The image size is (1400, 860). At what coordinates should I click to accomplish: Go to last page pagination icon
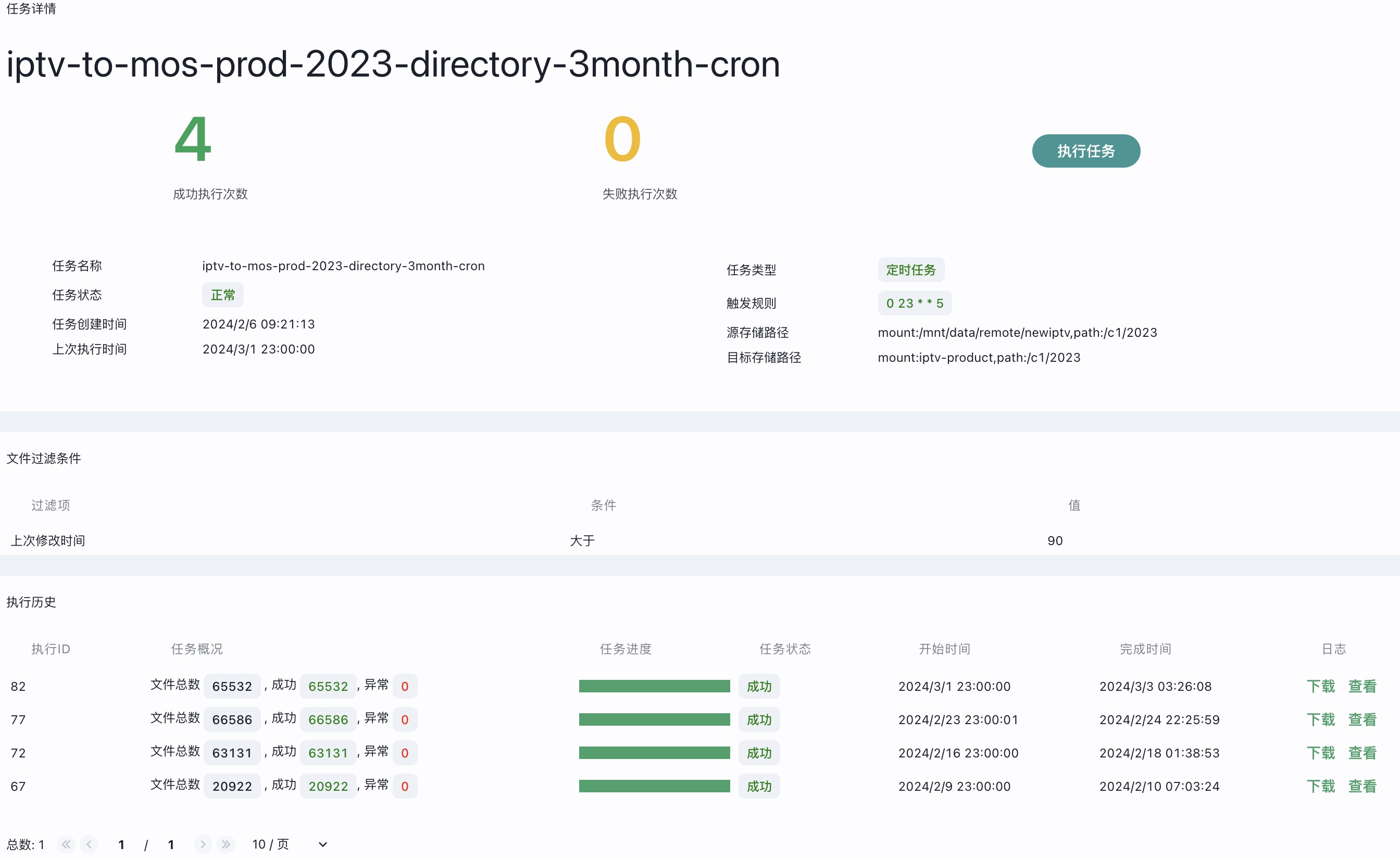click(x=226, y=844)
